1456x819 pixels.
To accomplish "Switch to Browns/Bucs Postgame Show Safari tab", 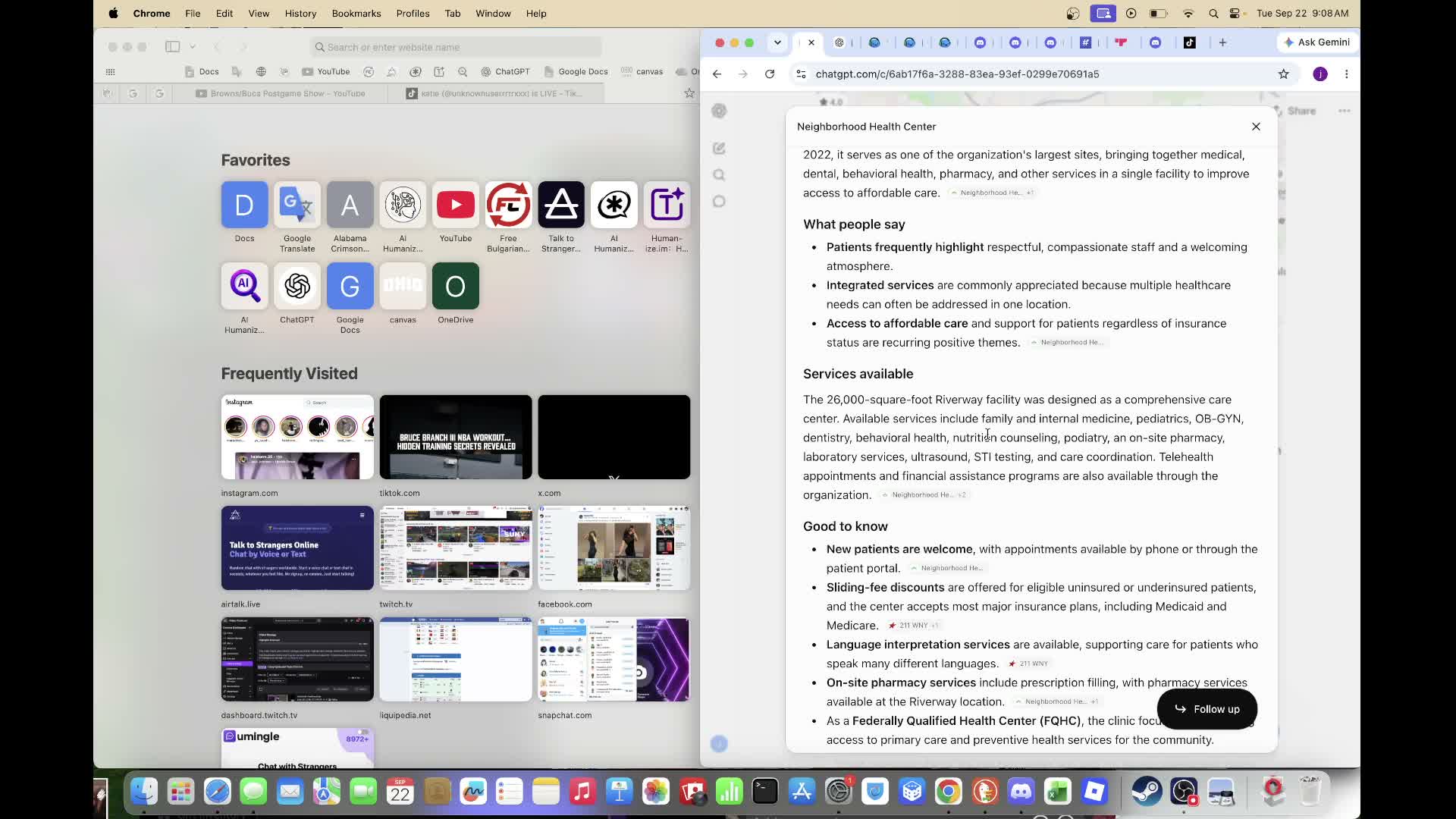I will [x=281, y=93].
